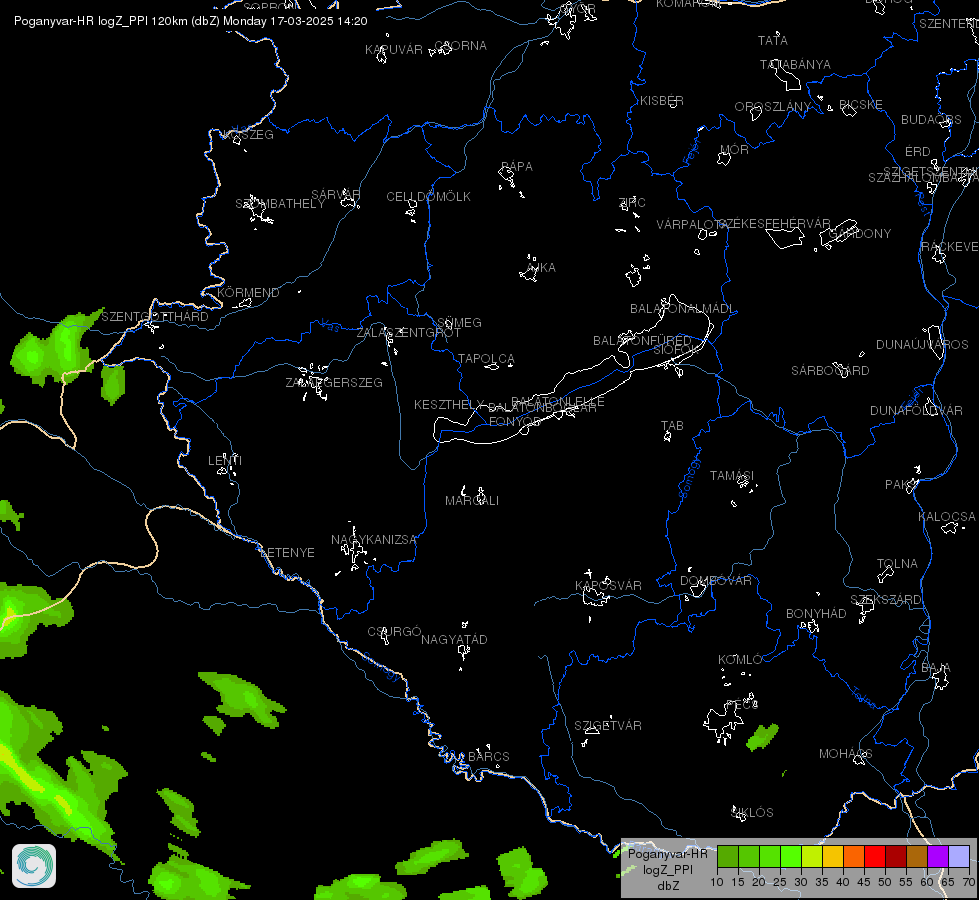
Task: Click the ZALAEGERSZEG city label
Action: coord(334,383)
